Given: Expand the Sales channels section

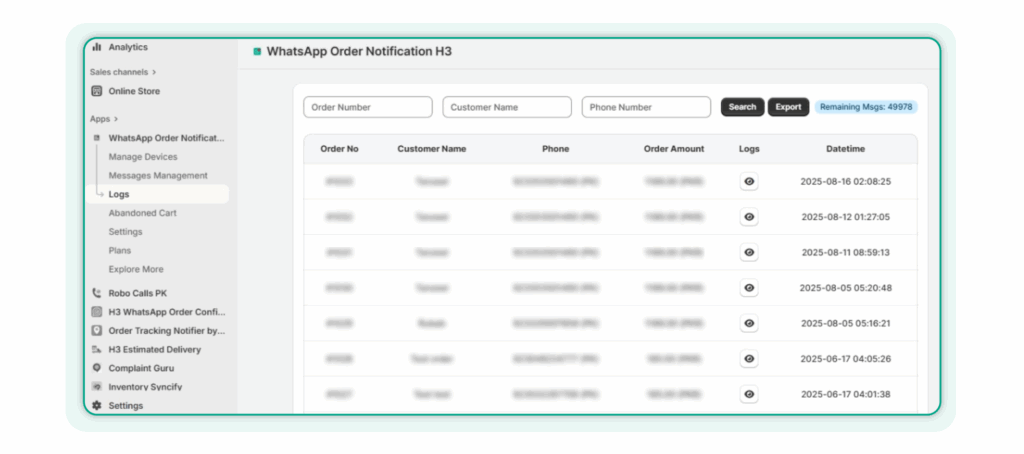Looking at the screenshot, I should [x=154, y=72].
